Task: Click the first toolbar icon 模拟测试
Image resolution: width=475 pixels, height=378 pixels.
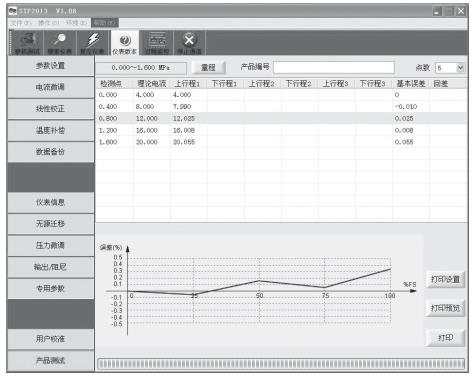Action: pyautogui.click(x=27, y=43)
